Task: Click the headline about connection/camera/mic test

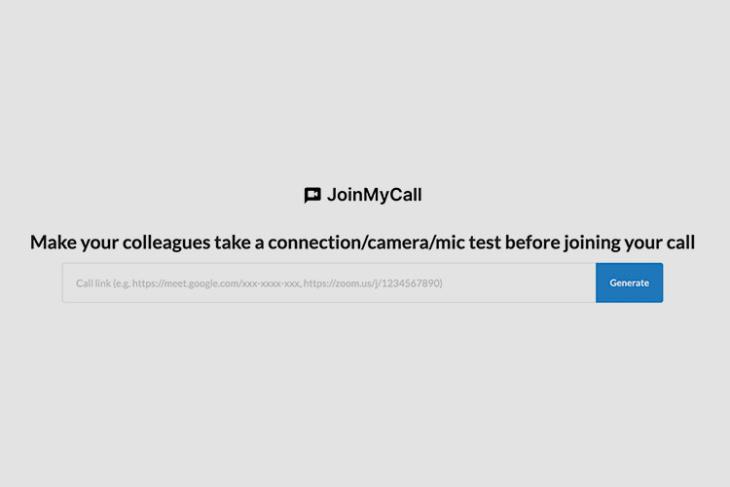Action: (362, 242)
